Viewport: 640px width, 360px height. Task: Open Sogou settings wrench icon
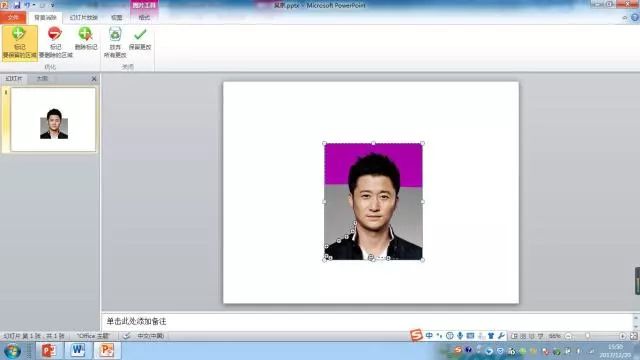[501, 336]
